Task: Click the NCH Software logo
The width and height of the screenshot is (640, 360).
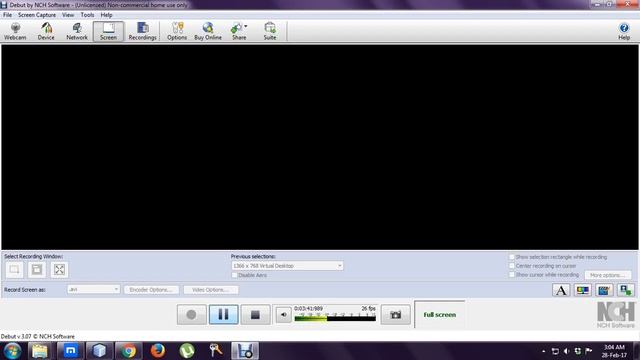Action: 616,314
